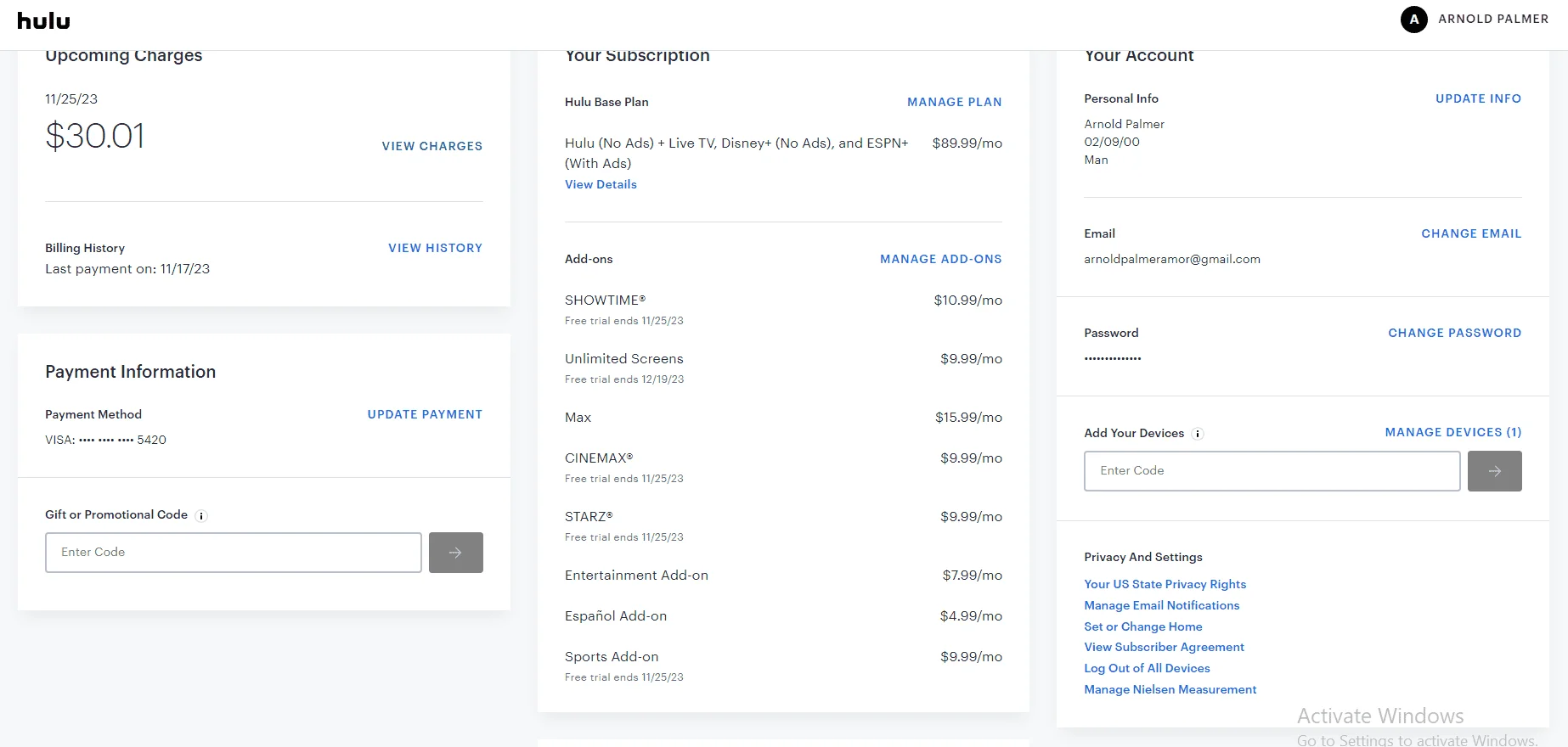
Task: Click Manage Add-ons
Action: point(940,259)
